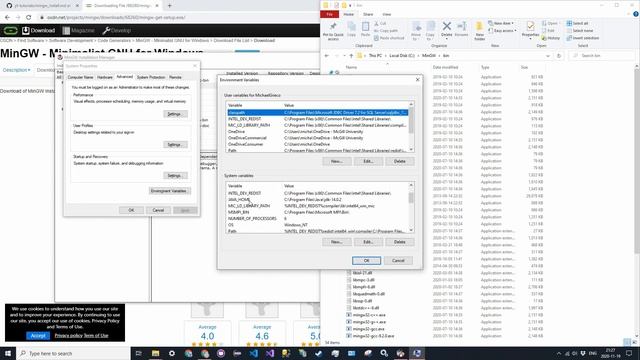
Task: Click Paste shortcut in the Clipboard group
Action: [389, 38]
